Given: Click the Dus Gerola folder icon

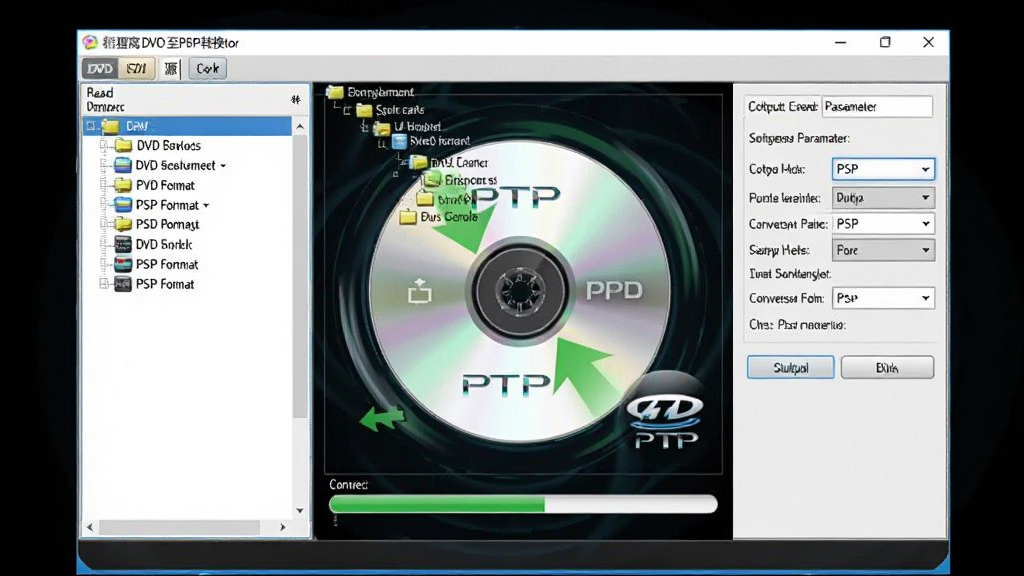Looking at the screenshot, I should point(408,217).
